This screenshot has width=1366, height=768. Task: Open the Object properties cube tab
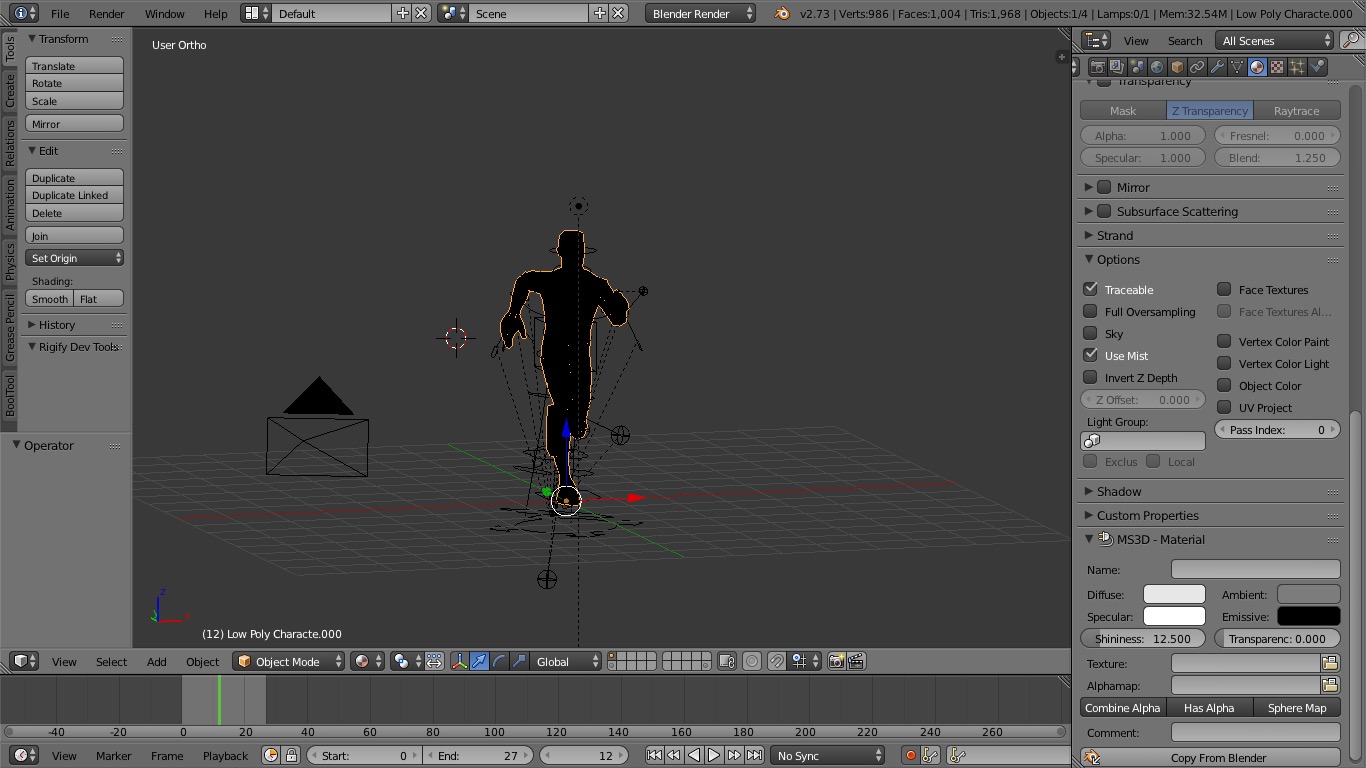[1177, 67]
